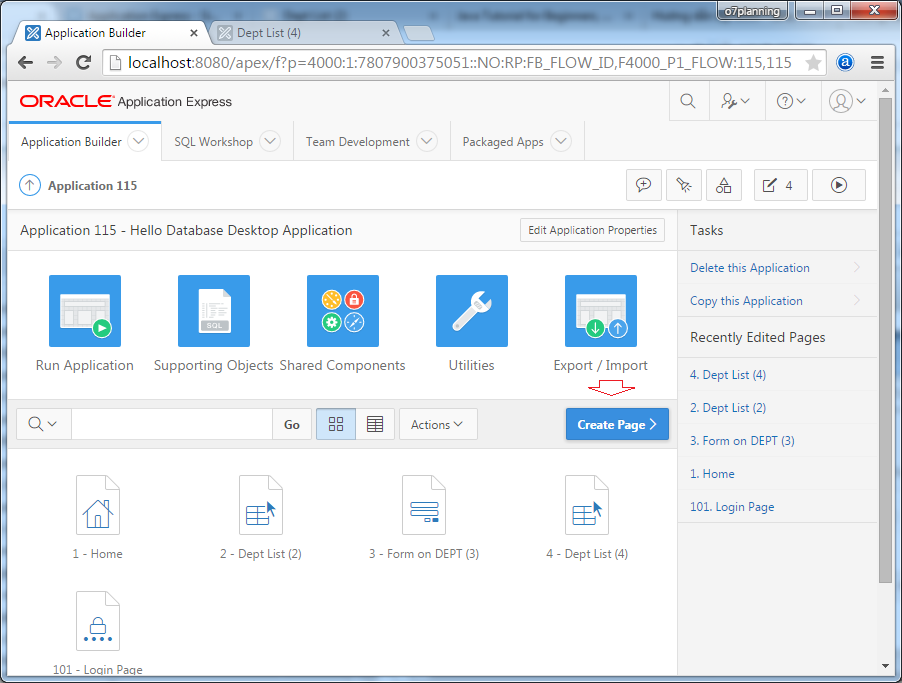
Task: Click the Team Development menu tab
Action: coord(357,142)
